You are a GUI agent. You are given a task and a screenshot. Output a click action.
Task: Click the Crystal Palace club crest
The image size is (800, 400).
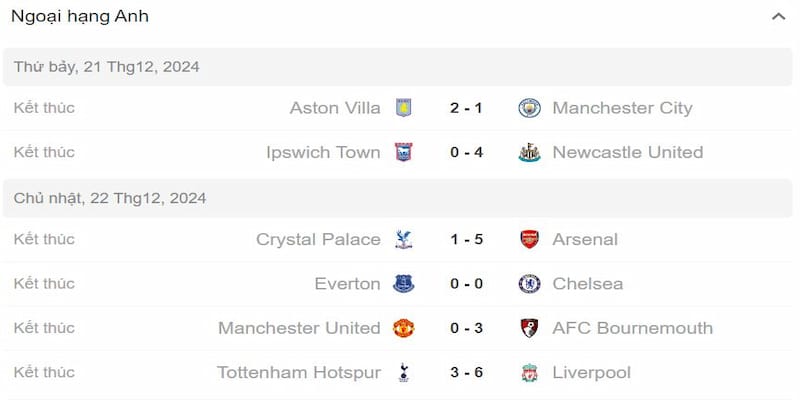coord(403,239)
